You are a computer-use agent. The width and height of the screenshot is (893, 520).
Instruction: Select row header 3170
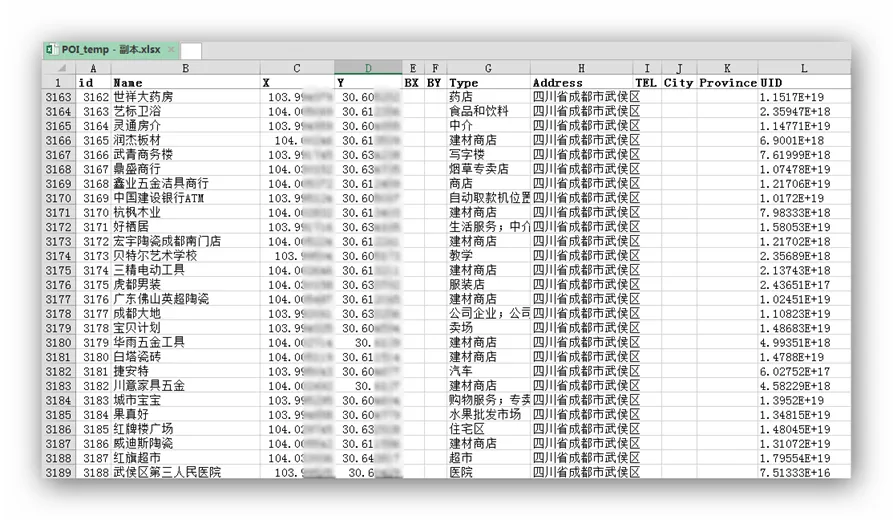(59, 198)
